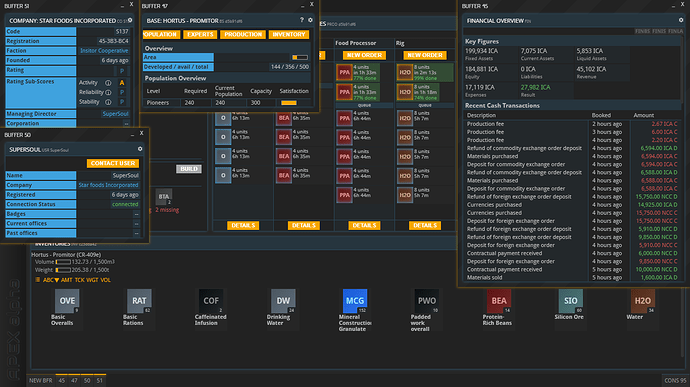Expand the Past offices row
The height and width of the screenshot is (387, 690).
73,233
